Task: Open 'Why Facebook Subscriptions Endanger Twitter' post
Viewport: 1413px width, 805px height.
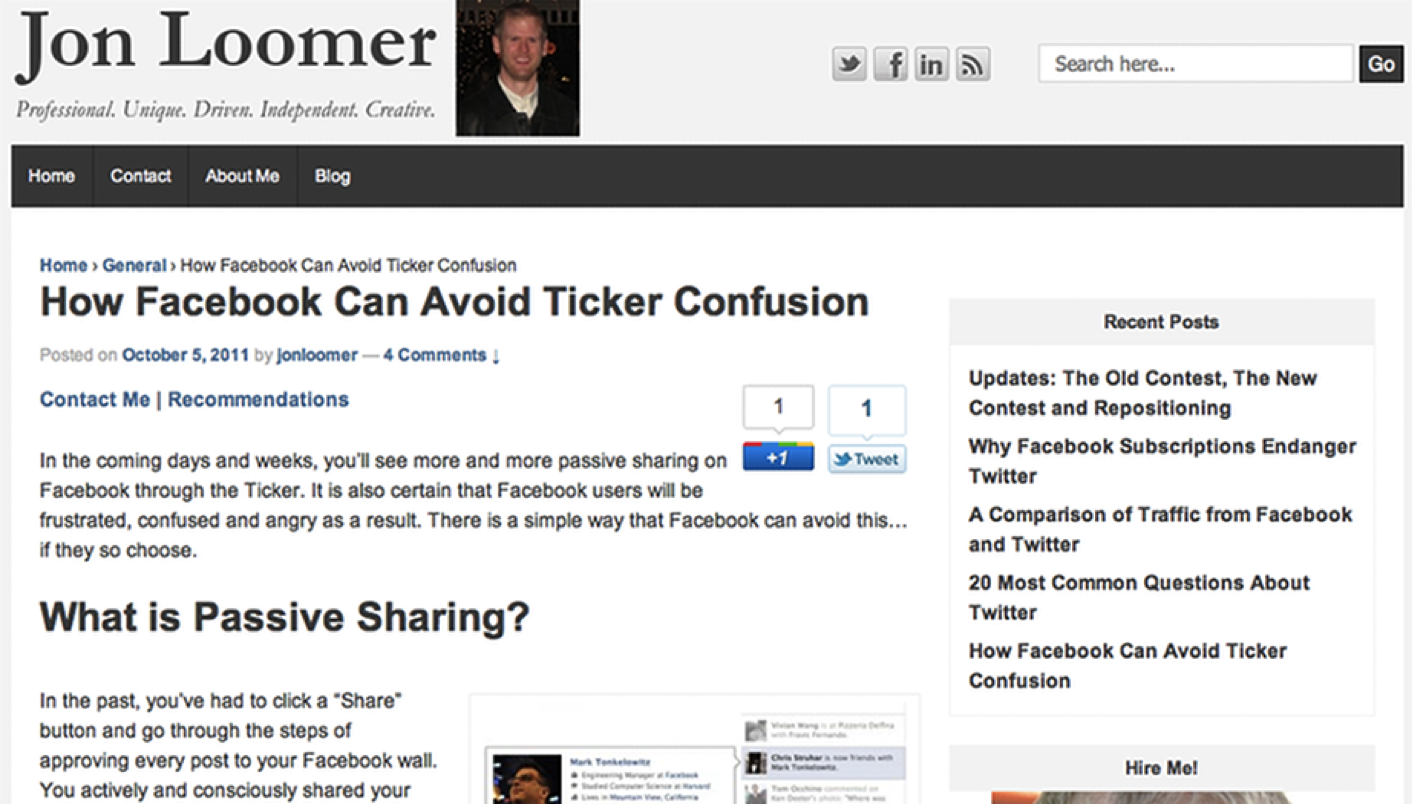Action: tap(1162, 461)
